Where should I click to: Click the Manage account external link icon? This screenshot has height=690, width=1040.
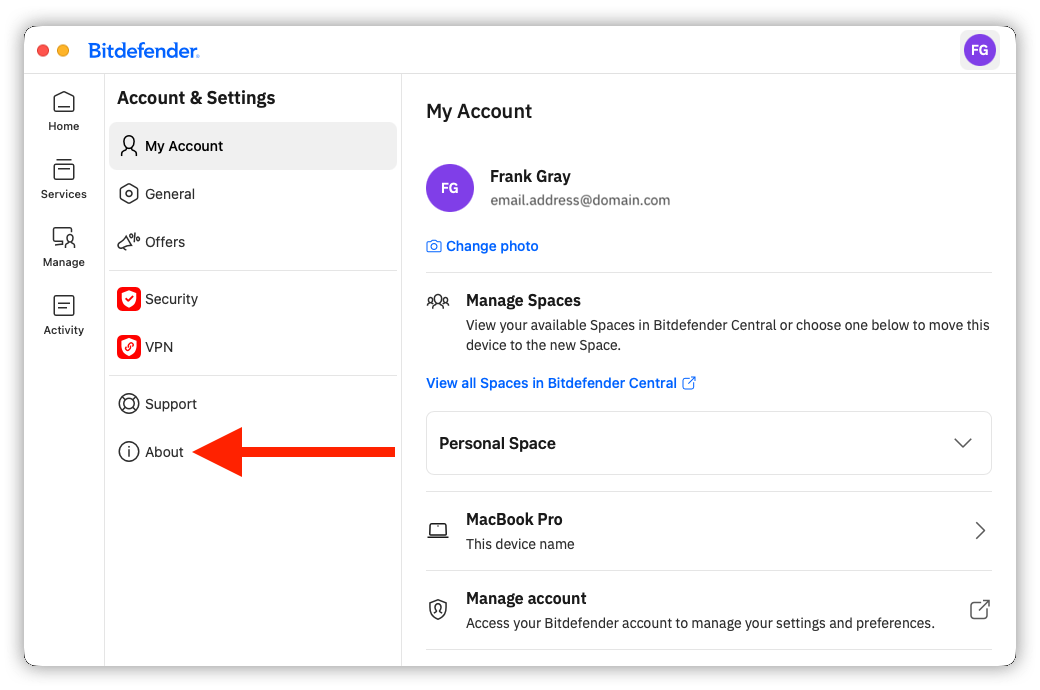pyautogui.click(x=980, y=610)
